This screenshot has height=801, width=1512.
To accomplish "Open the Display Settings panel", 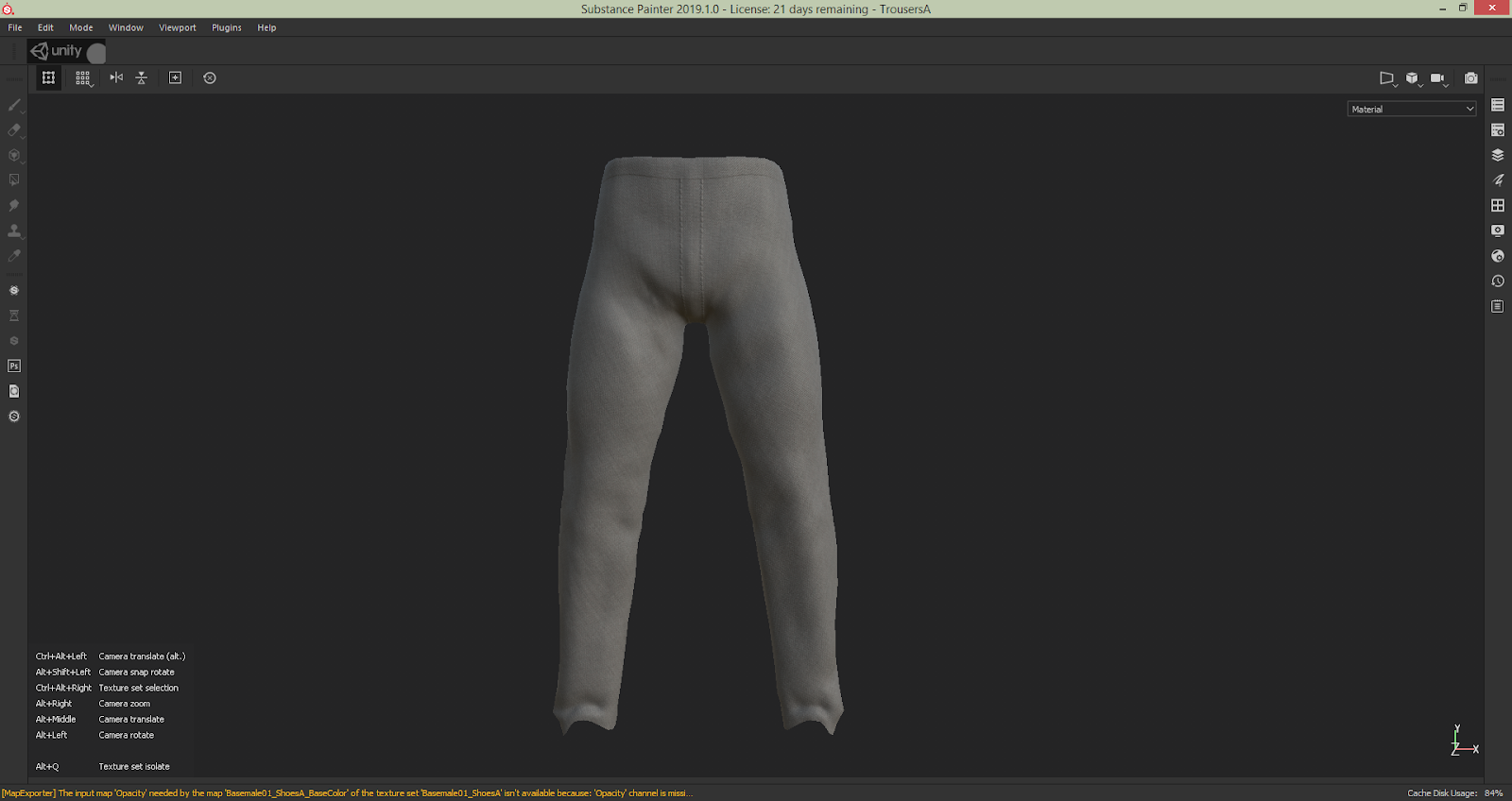I will pos(1498,230).
